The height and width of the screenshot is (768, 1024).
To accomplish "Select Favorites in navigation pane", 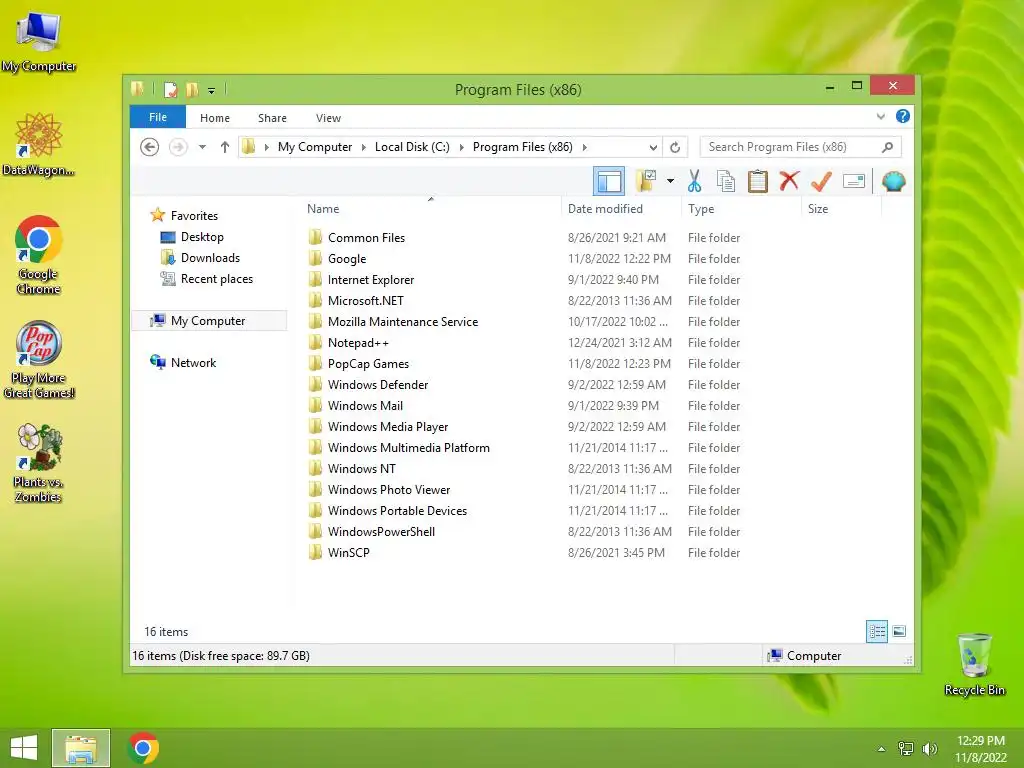I will click(194, 216).
